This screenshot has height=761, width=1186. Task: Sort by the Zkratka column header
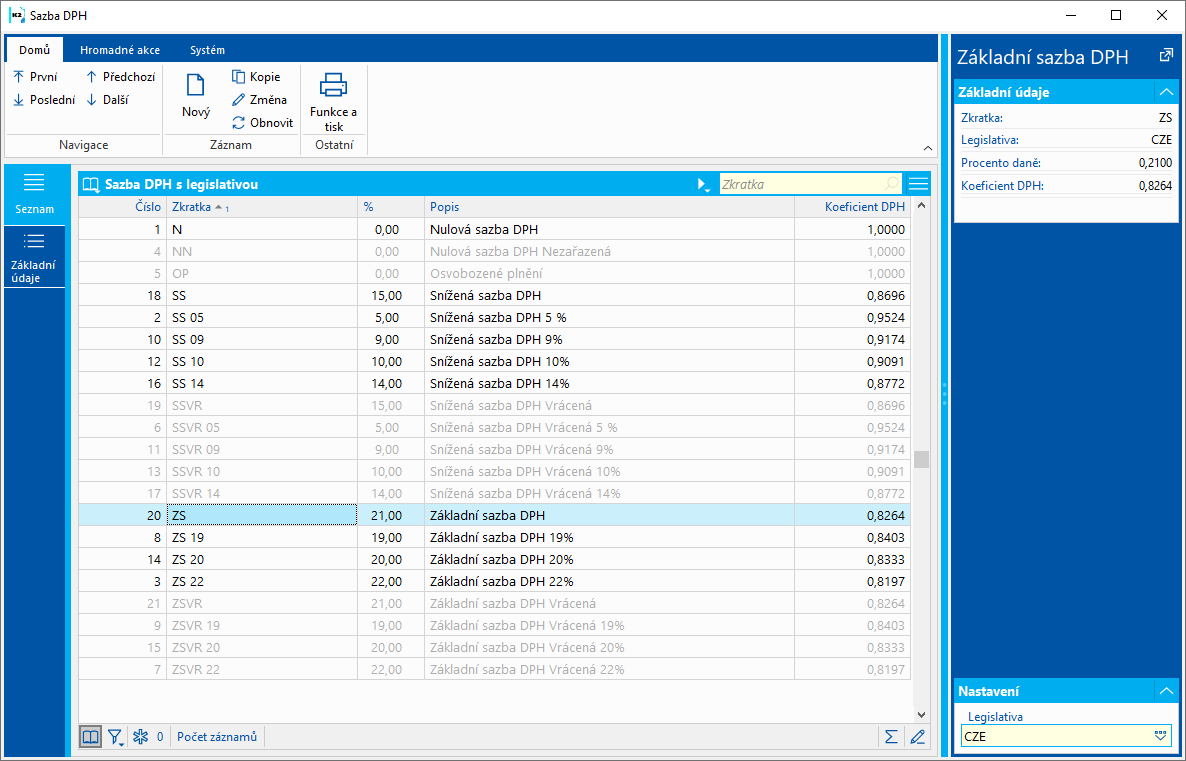coord(262,207)
